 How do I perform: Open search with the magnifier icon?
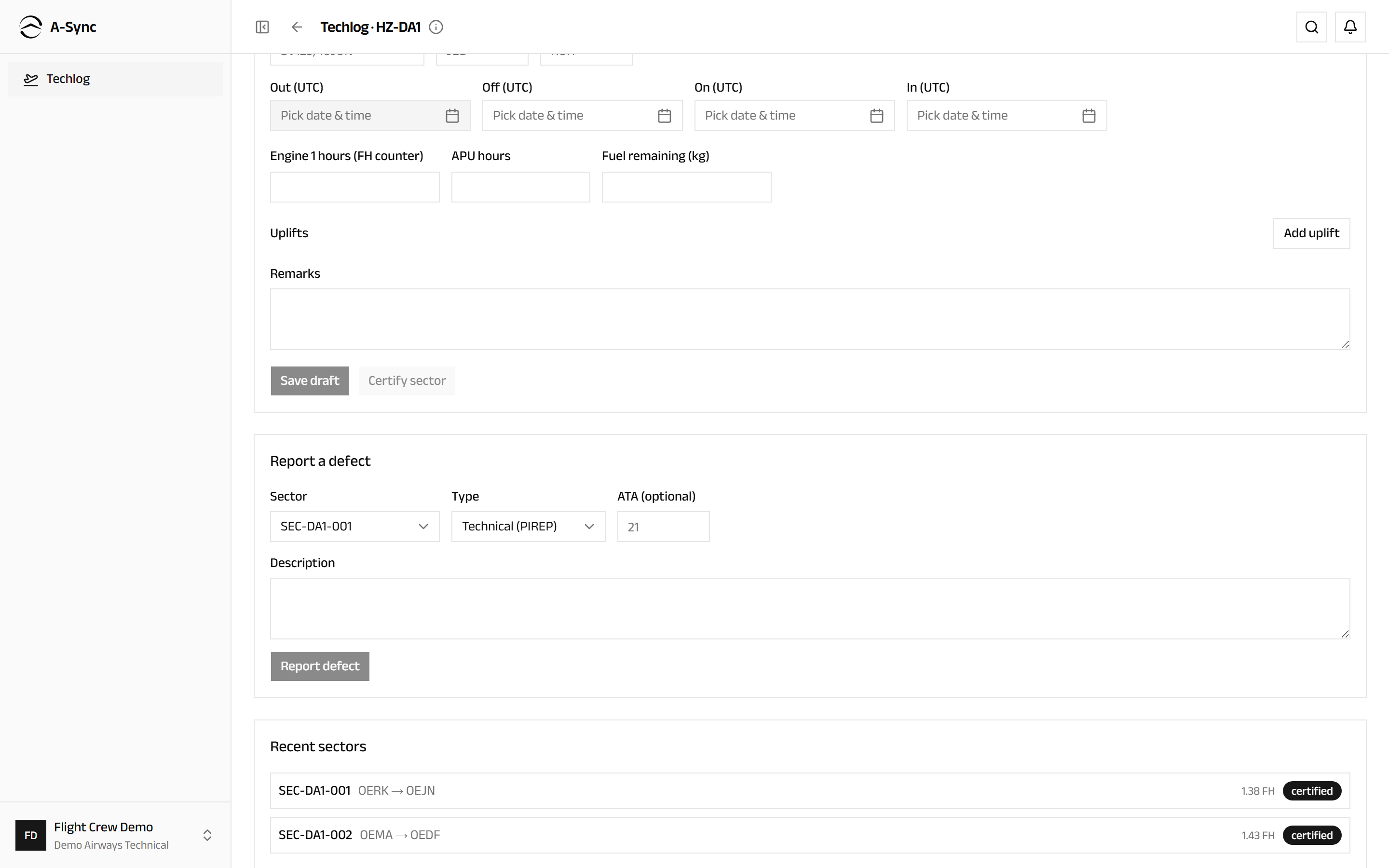[1311, 27]
